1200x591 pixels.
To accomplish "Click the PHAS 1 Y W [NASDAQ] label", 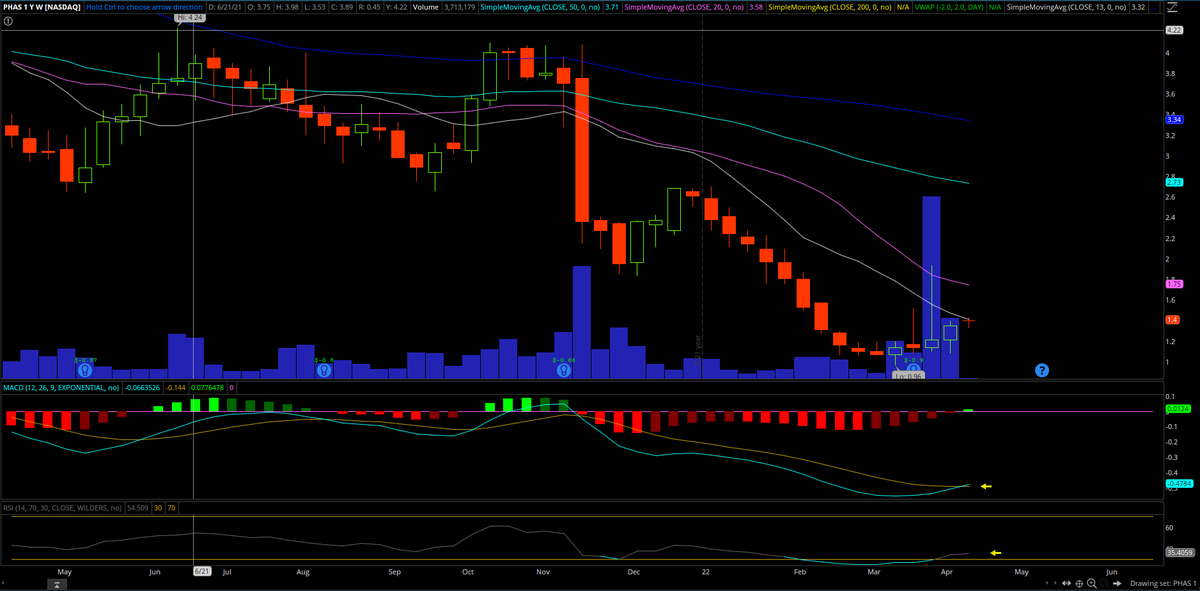I will 41,8.
